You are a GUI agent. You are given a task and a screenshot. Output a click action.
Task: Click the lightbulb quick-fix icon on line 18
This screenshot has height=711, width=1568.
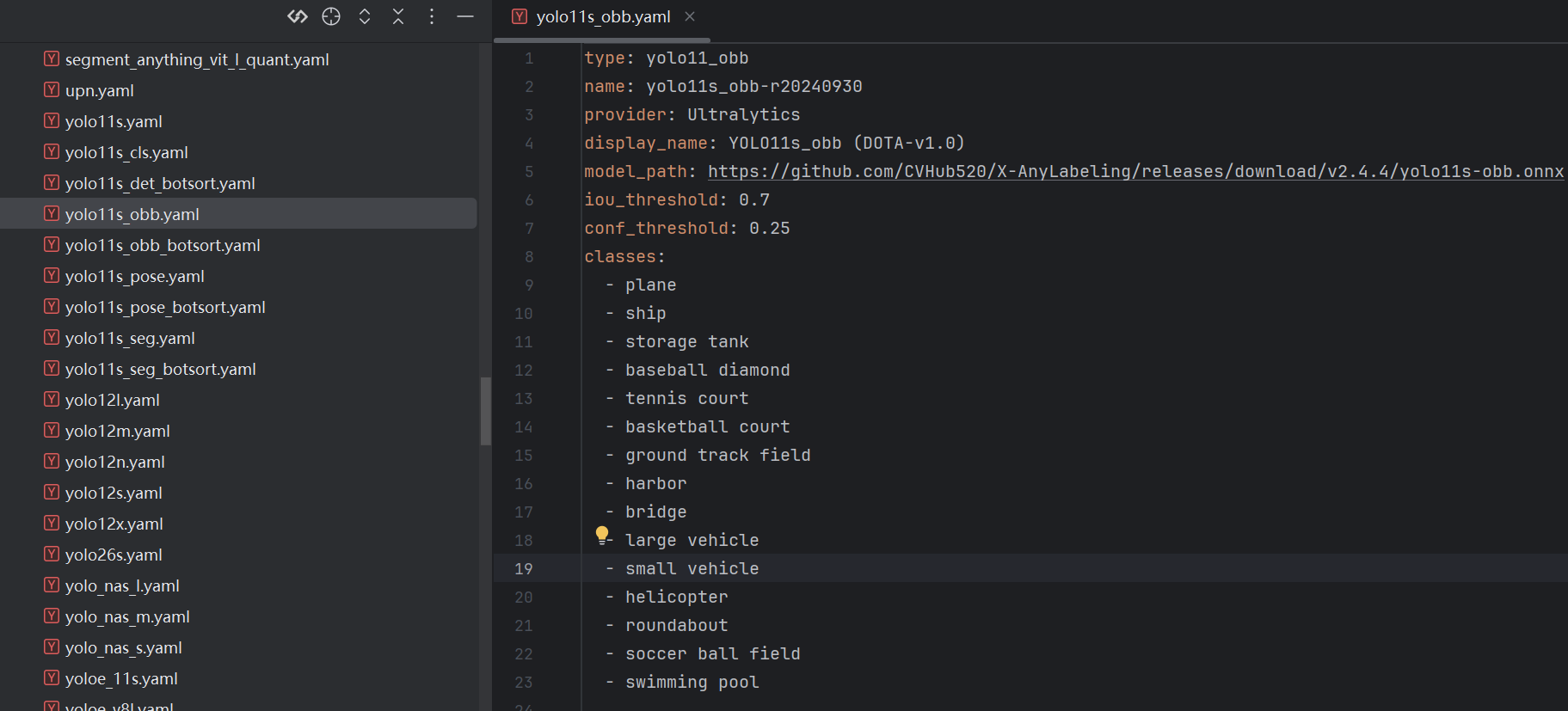602,536
